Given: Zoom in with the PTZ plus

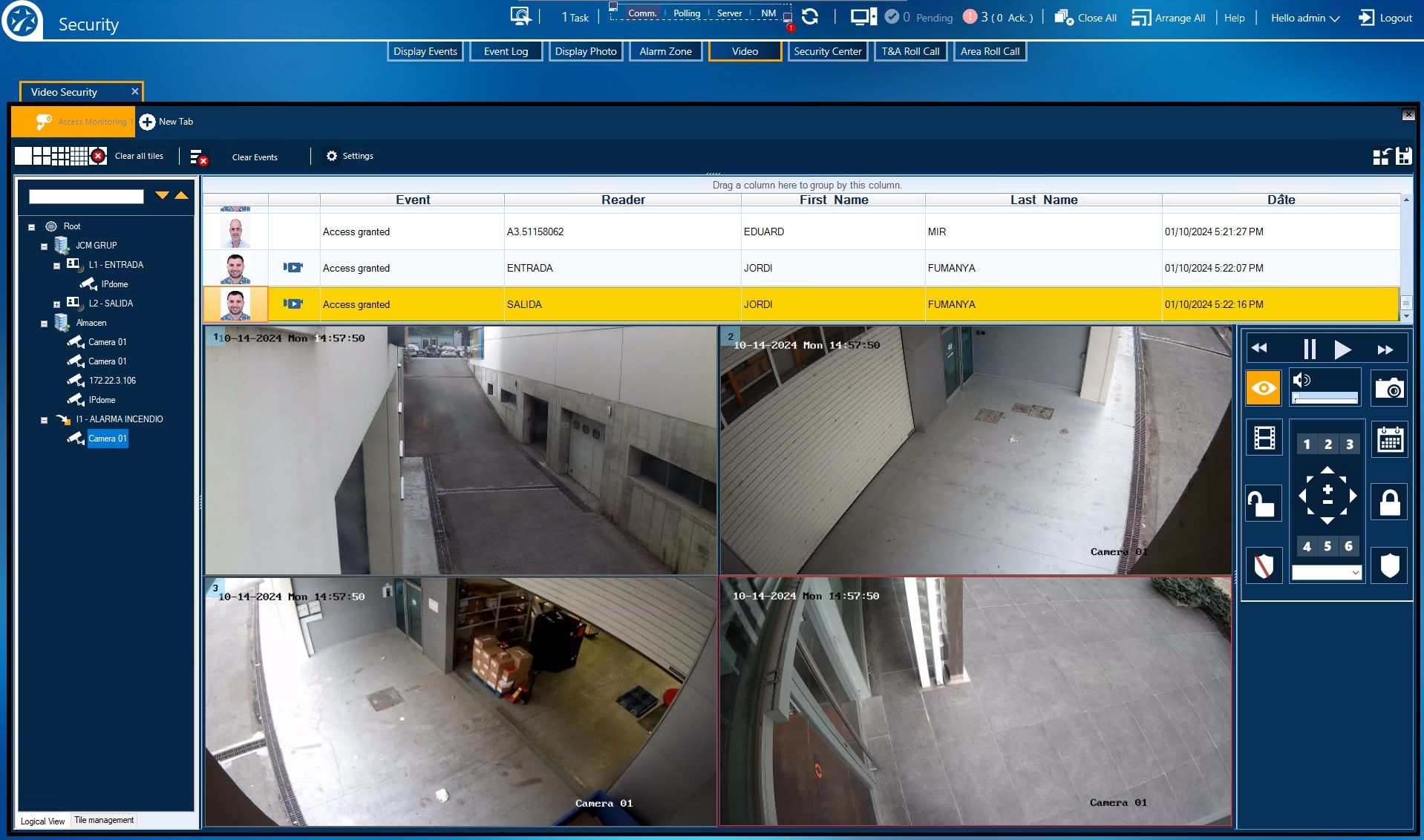Looking at the screenshot, I should pyautogui.click(x=1327, y=488).
